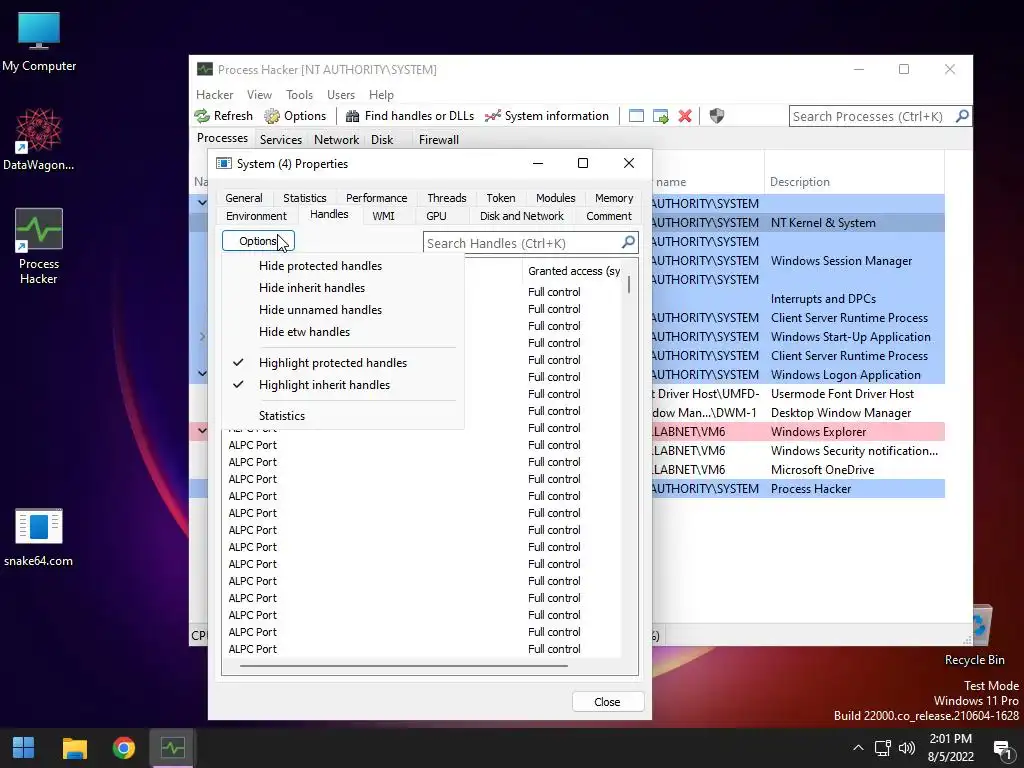Open the General properties tab

[x=244, y=198]
